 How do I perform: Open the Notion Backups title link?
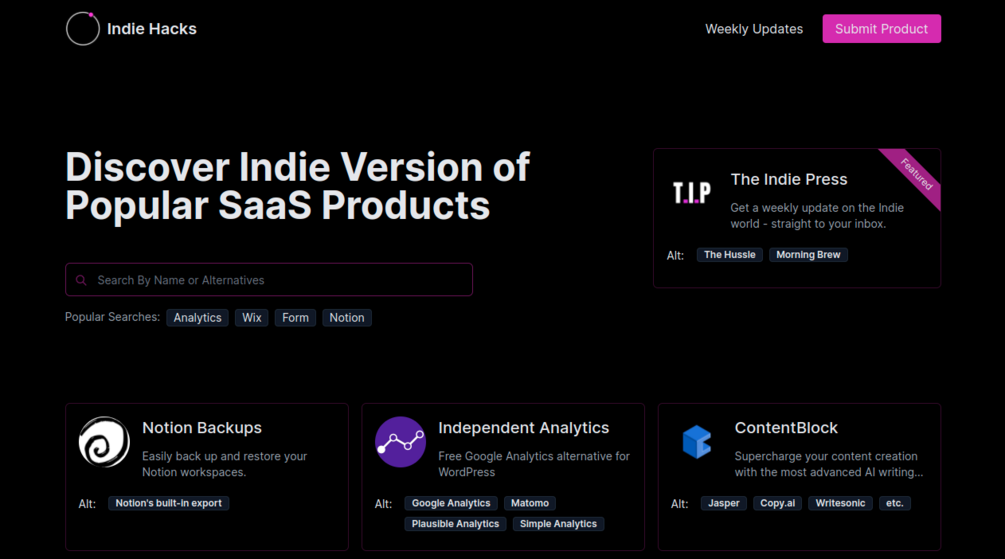pos(202,428)
